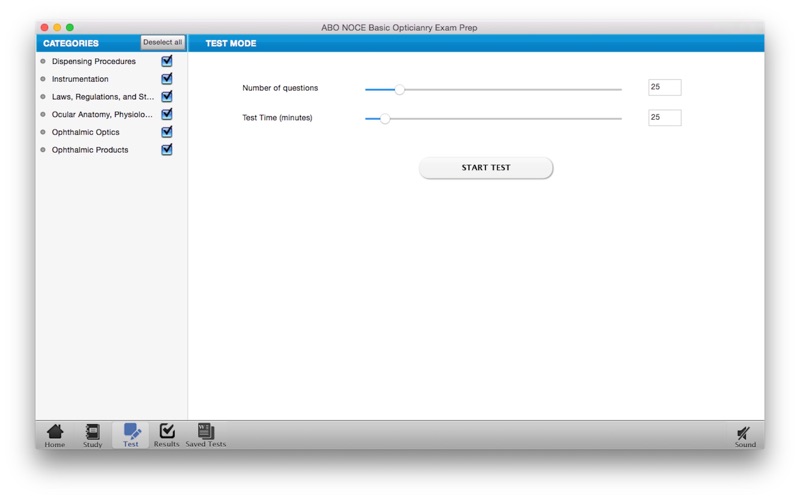Close the window with the red button

44,28
